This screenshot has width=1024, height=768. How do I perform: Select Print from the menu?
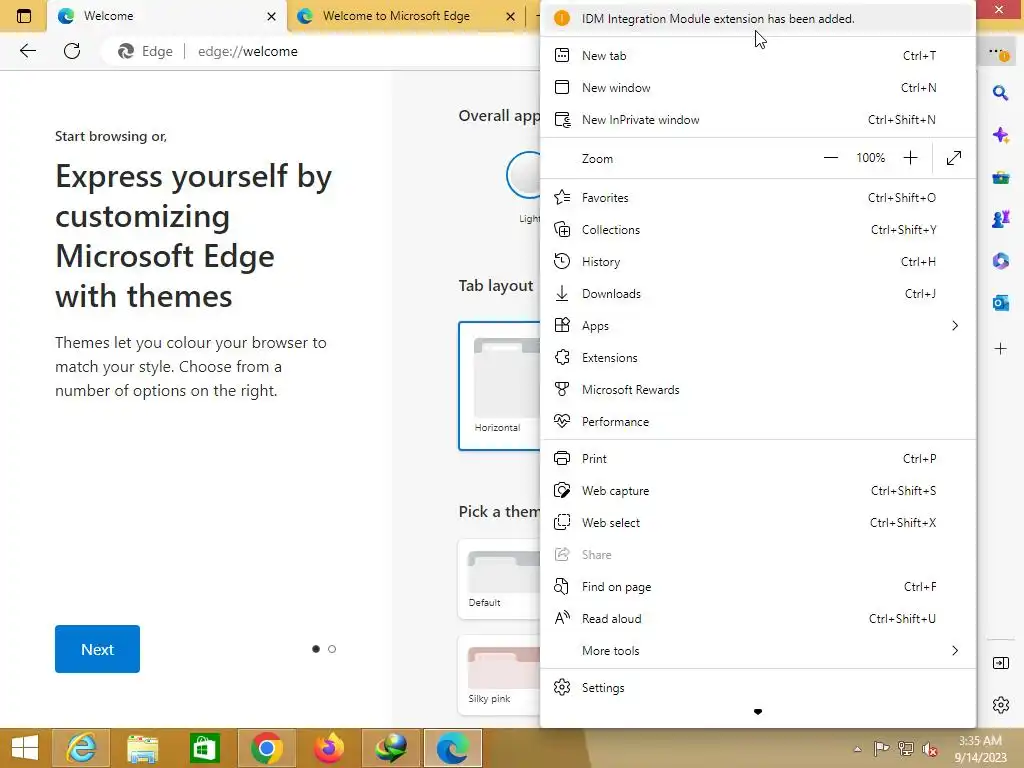pos(758,459)
